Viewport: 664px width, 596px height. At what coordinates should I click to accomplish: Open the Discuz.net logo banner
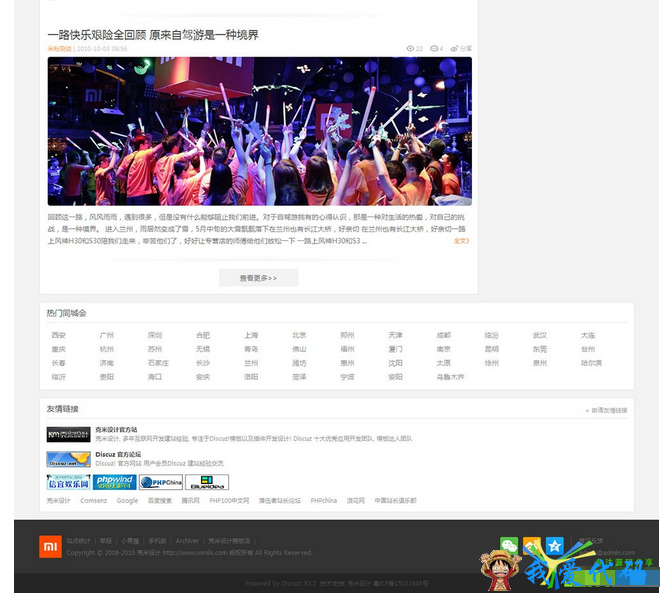click(x=69, y=459)
